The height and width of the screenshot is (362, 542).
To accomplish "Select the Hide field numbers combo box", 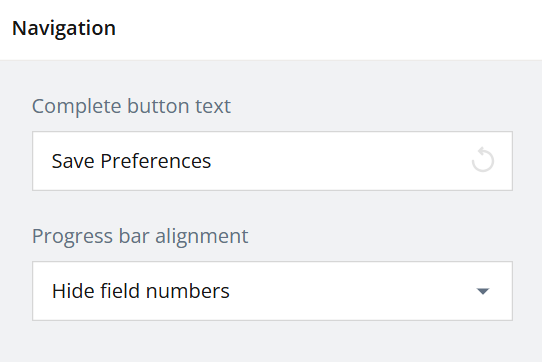I will coord(272,291).
